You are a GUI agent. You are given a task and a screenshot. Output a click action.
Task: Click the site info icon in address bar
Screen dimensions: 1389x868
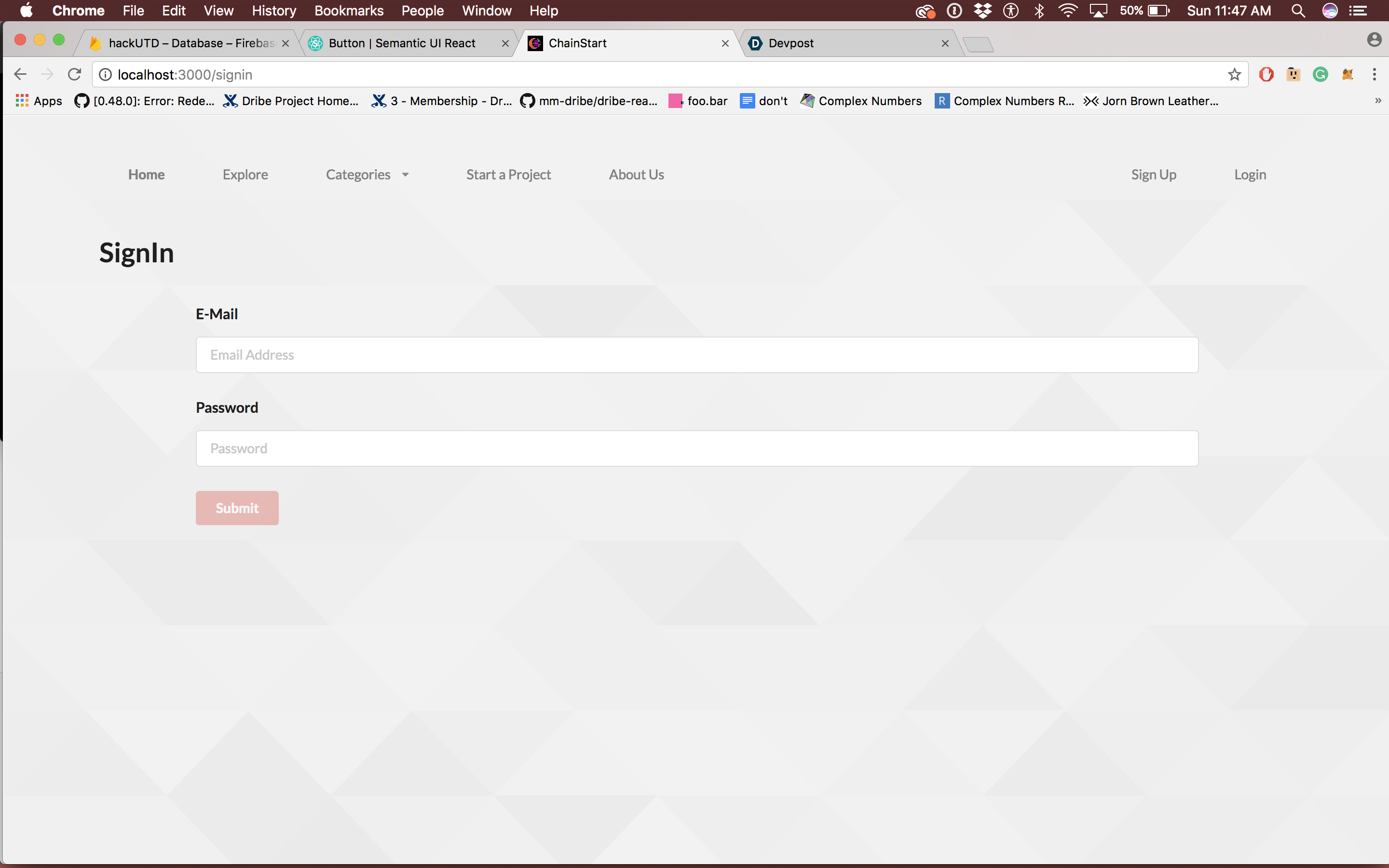[106, 75]
